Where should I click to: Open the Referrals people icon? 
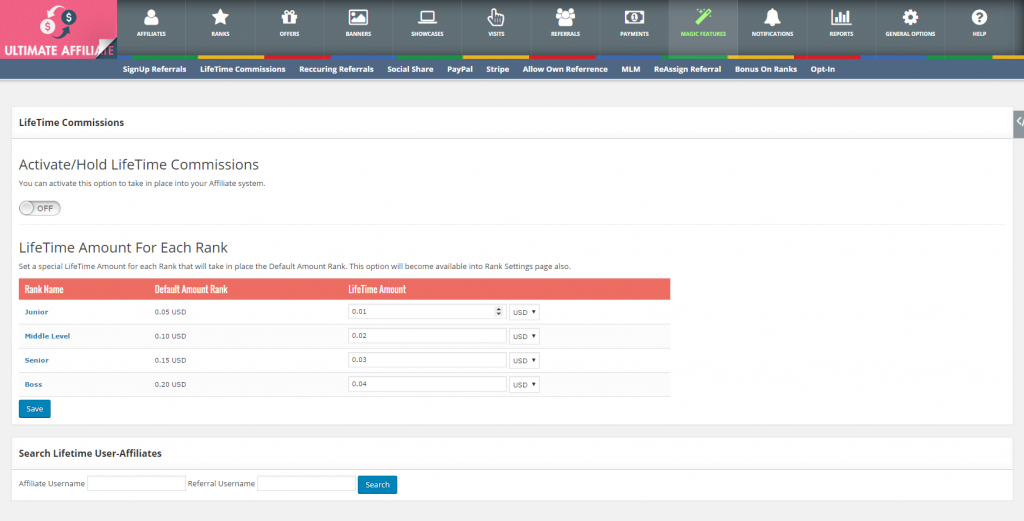[x=565, y=18]
